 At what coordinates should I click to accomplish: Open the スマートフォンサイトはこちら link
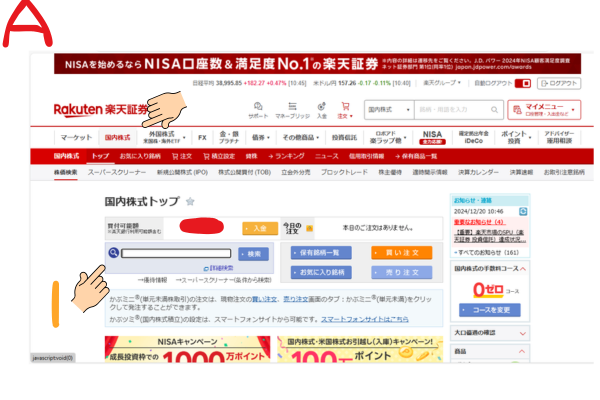click(x=365, y=319)
